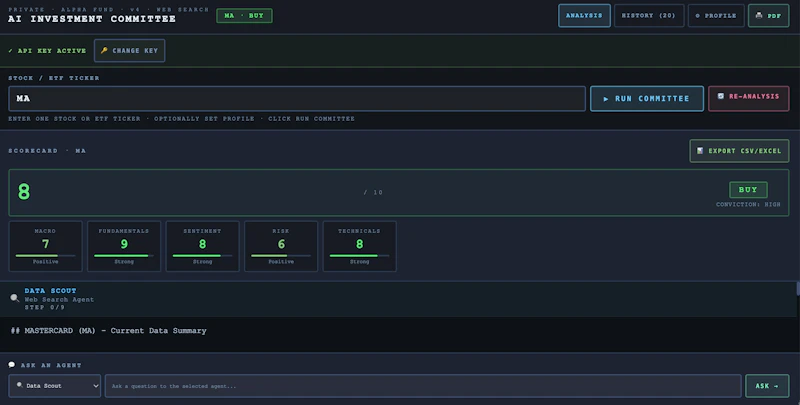
Task: Click the Macro score progress bar
Action: coord(45,256)
